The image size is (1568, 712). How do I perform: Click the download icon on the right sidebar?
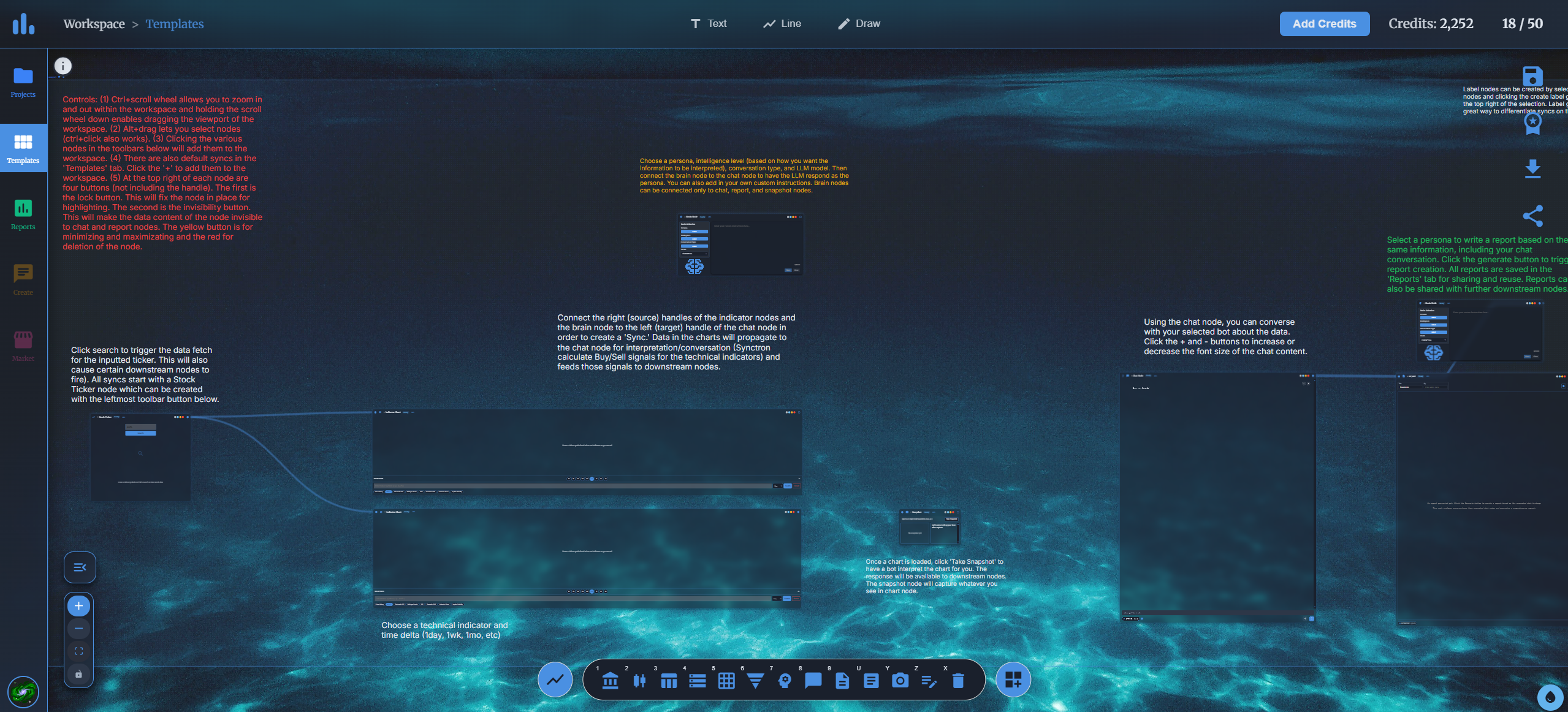click(1532, 169)
